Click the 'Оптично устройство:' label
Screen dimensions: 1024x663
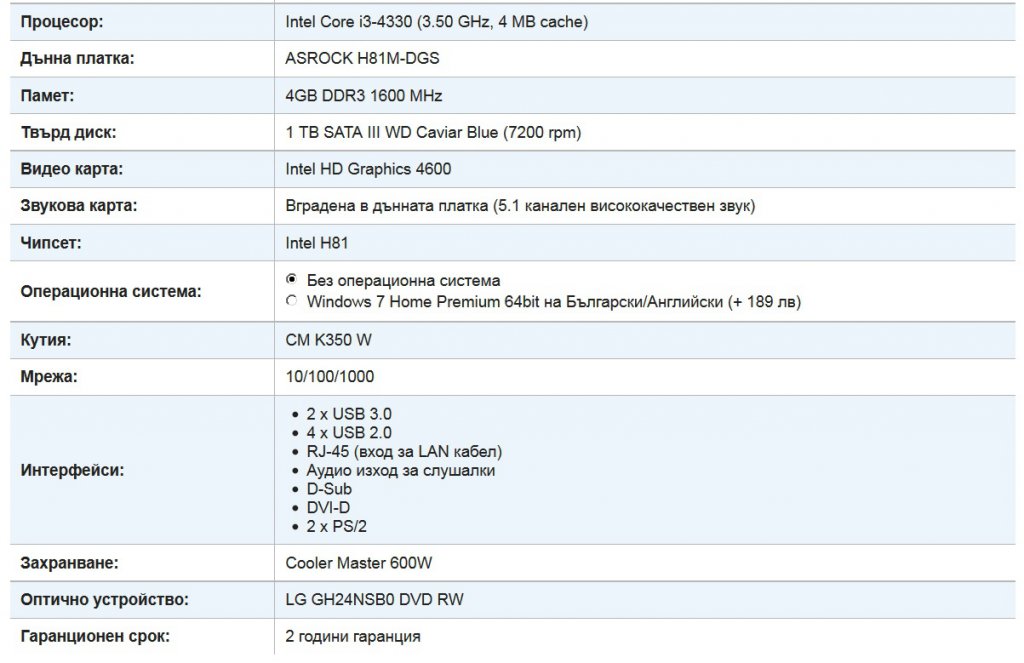(104, 599)
